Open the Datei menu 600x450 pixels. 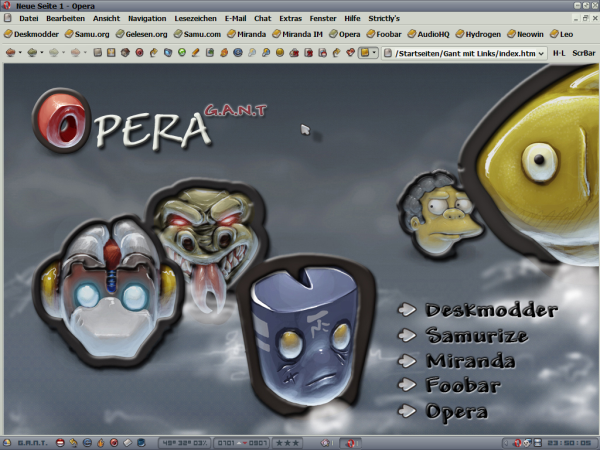[29, 18]
